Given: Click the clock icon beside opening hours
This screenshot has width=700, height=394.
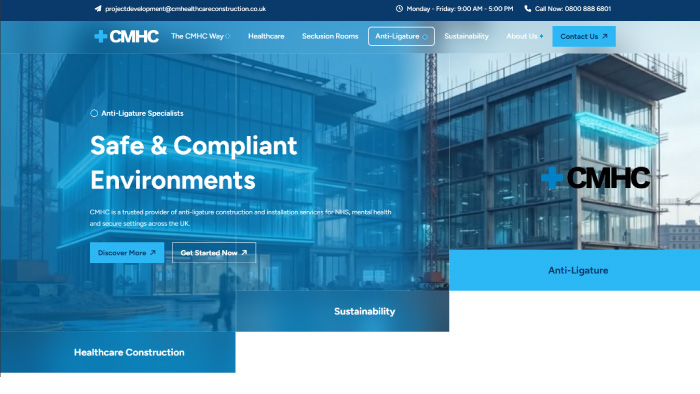Looking at the screenshot, I should pyautogui.click(x=399, y=8).
